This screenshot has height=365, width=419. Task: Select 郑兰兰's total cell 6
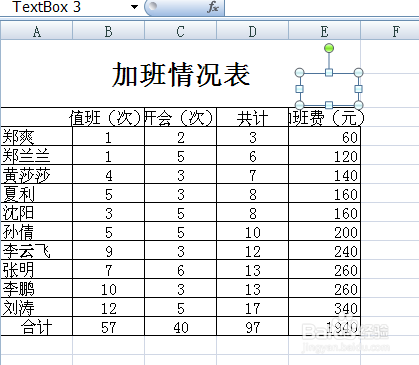pos(252,155)
